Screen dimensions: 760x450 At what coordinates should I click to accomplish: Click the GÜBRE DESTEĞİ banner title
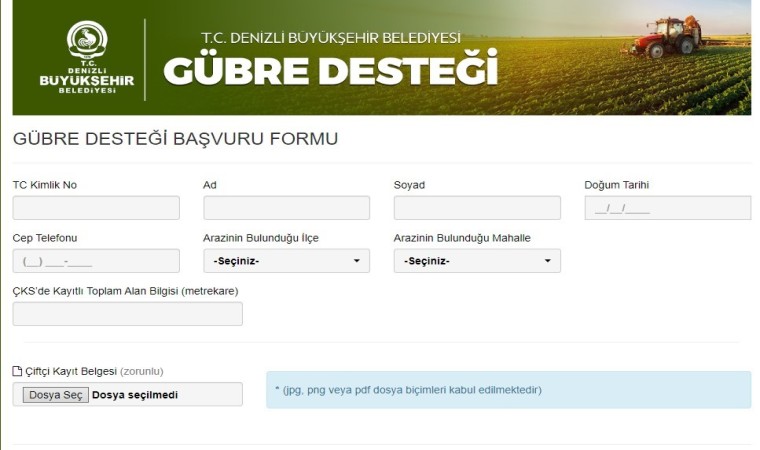[x=330, y=71]
